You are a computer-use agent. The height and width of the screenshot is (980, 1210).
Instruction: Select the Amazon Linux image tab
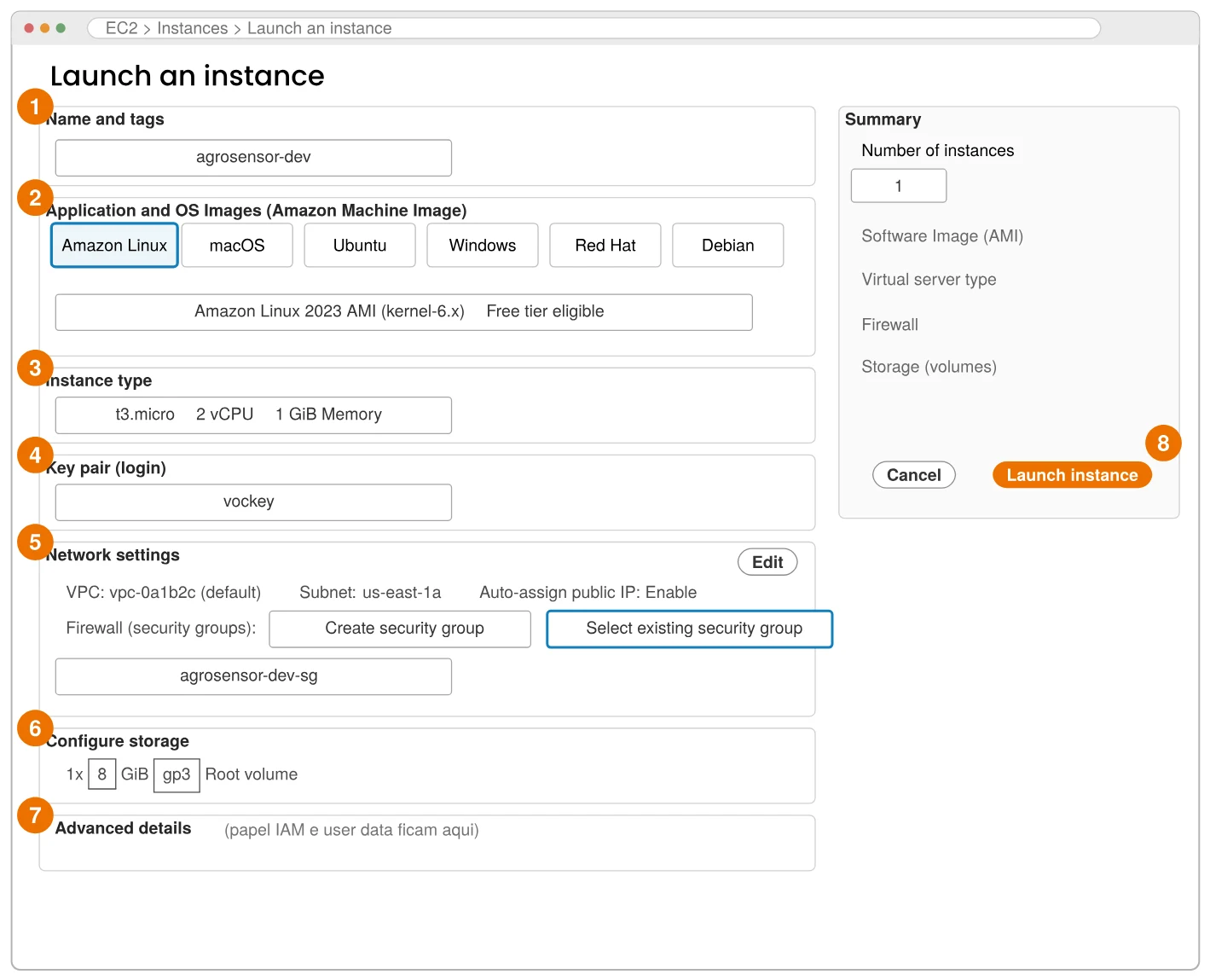click(114, 246)
